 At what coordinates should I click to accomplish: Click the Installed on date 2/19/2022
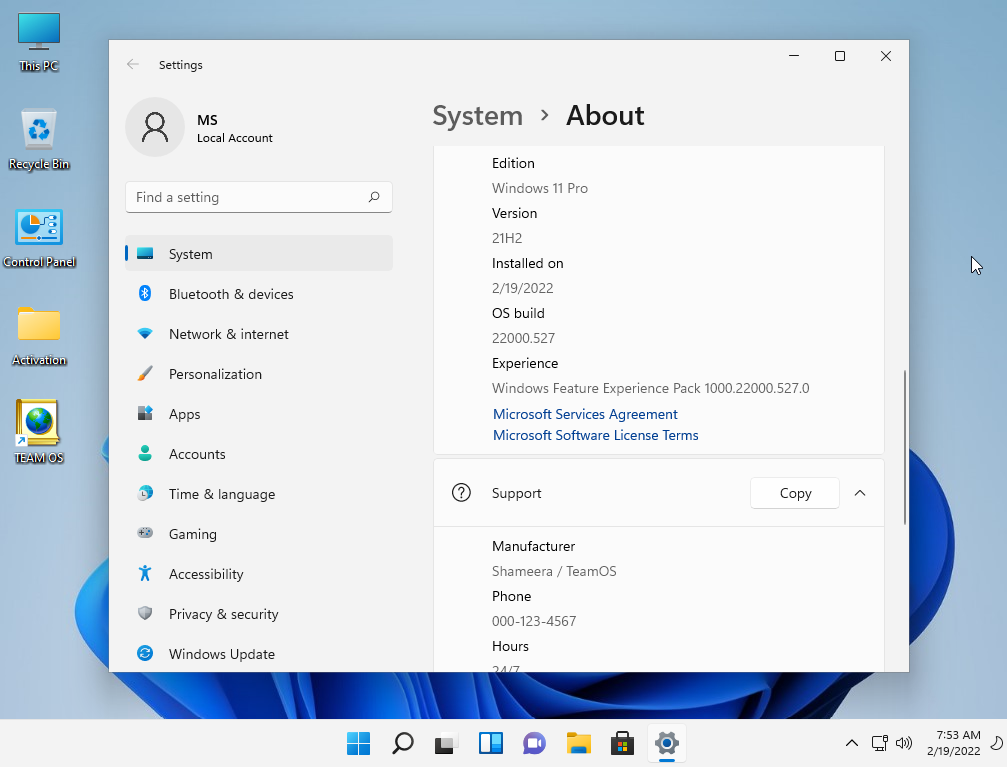(x=522, y=288)
